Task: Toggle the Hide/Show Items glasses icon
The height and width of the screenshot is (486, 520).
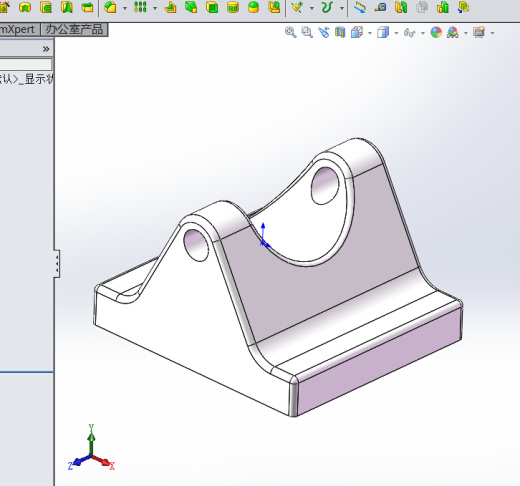Action: click(410, 33)
